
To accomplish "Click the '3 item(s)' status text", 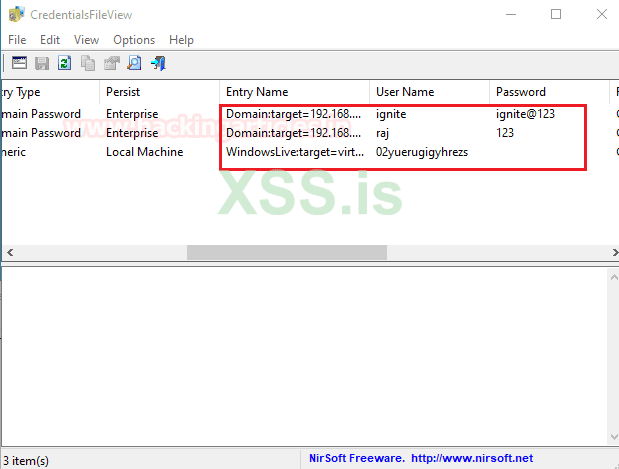I will pos(26,461).
